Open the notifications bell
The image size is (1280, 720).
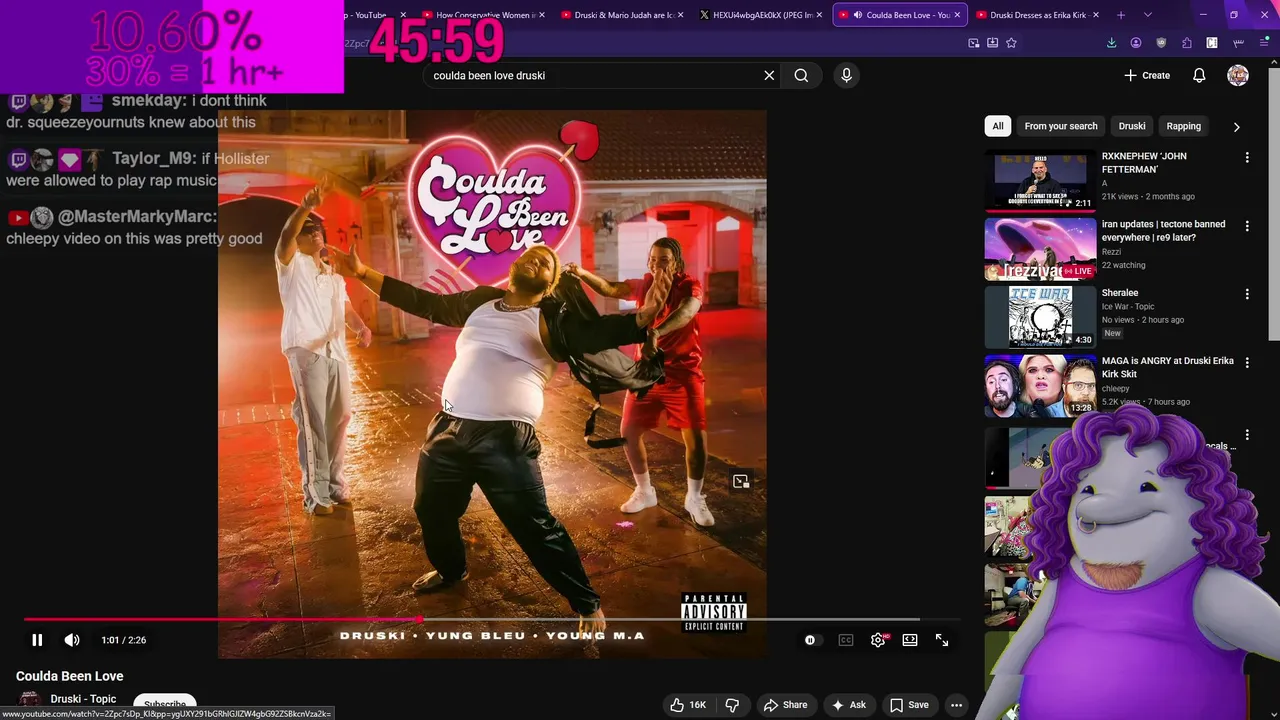pyautogui.click(x=1199, y=75)
